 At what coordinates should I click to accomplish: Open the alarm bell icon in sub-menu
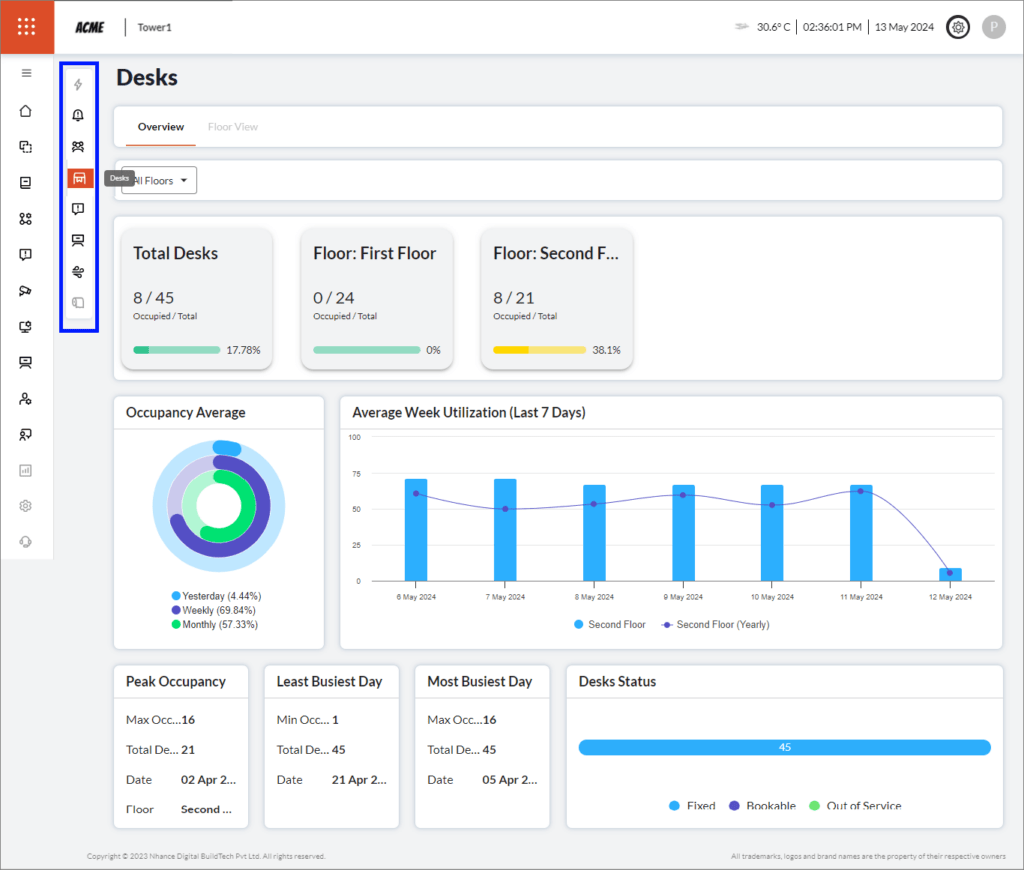(x=78, y=116)
